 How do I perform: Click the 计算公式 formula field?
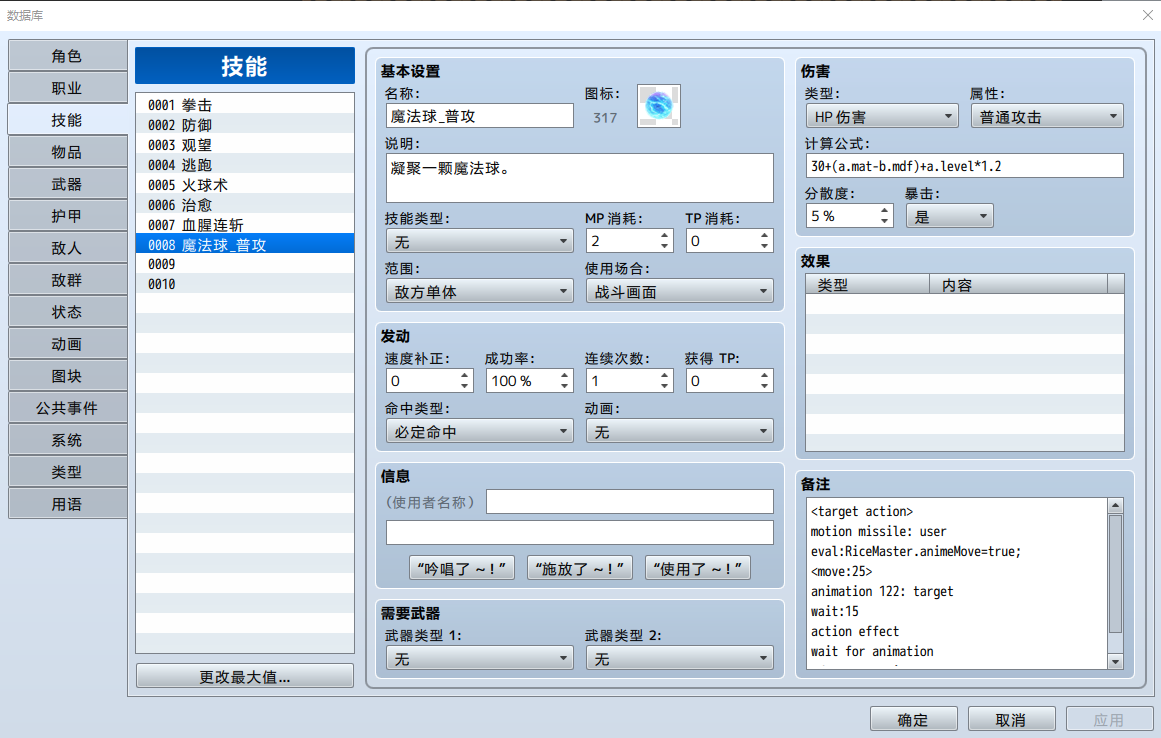[x=965, y=166]
